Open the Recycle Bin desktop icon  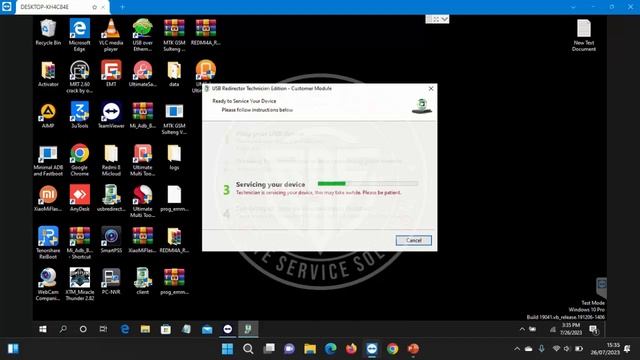[x=48, y=32]
